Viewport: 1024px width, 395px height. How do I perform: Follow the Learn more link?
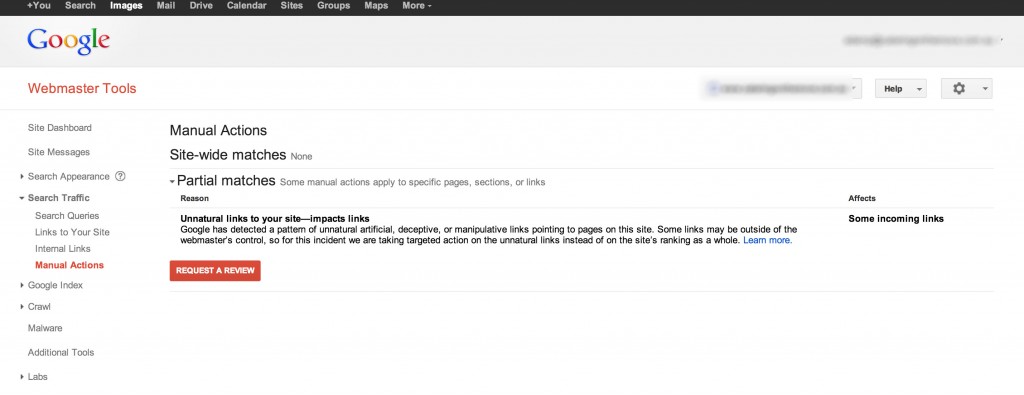click(767, 240)
